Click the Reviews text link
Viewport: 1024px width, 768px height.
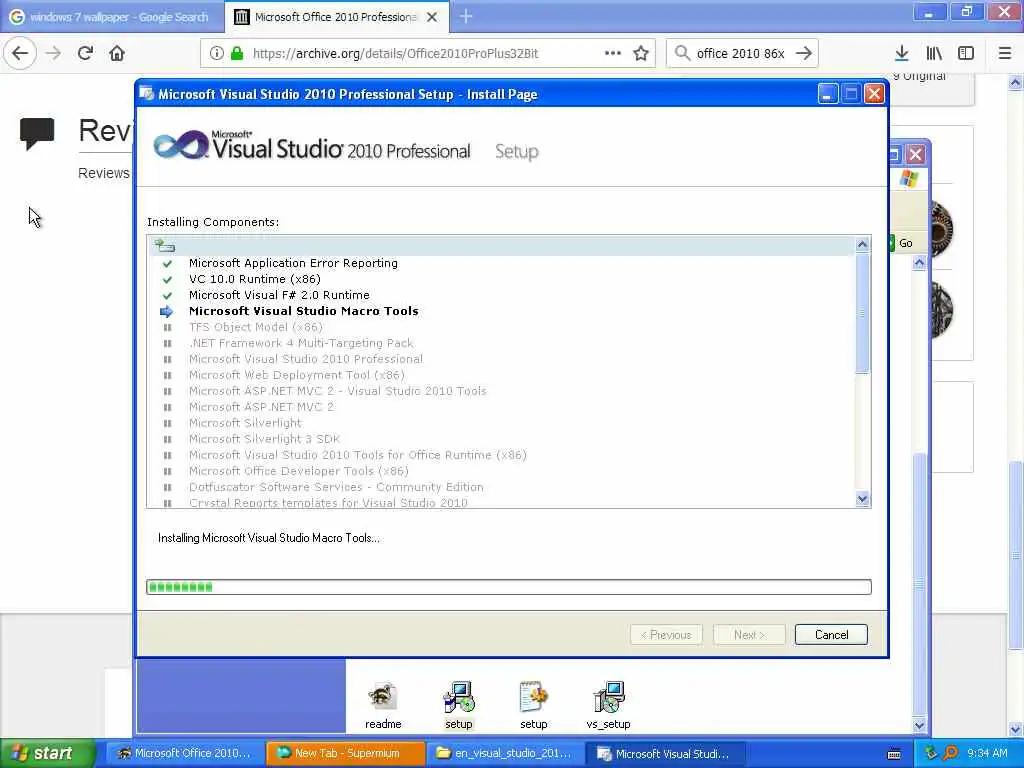104,173
